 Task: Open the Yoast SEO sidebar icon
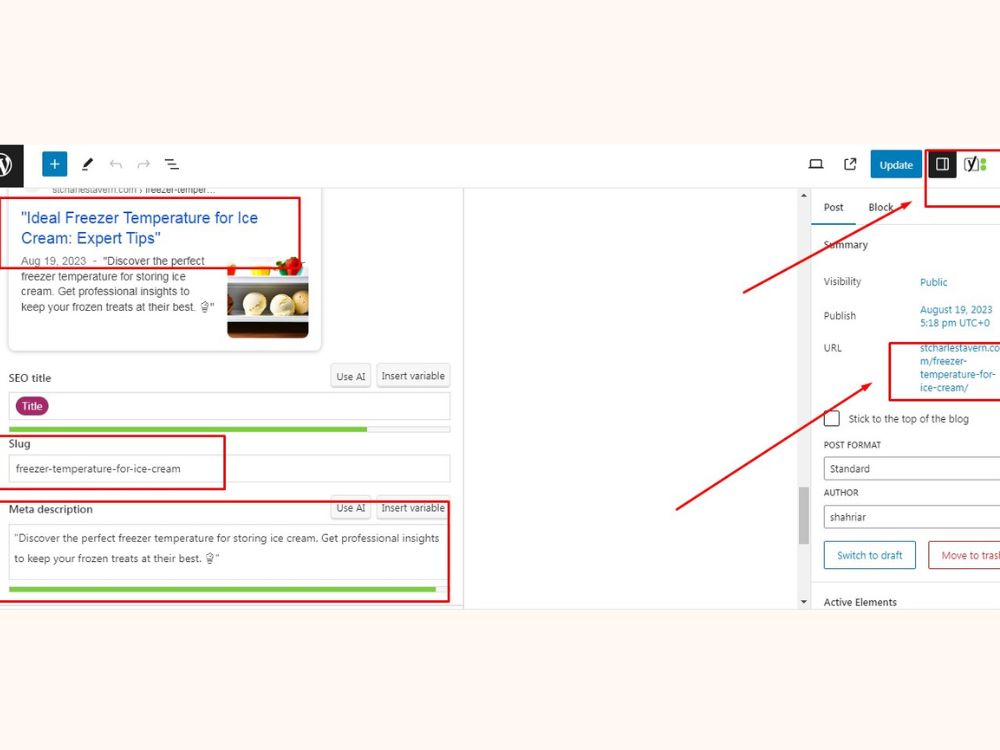[x=975, y=165]
